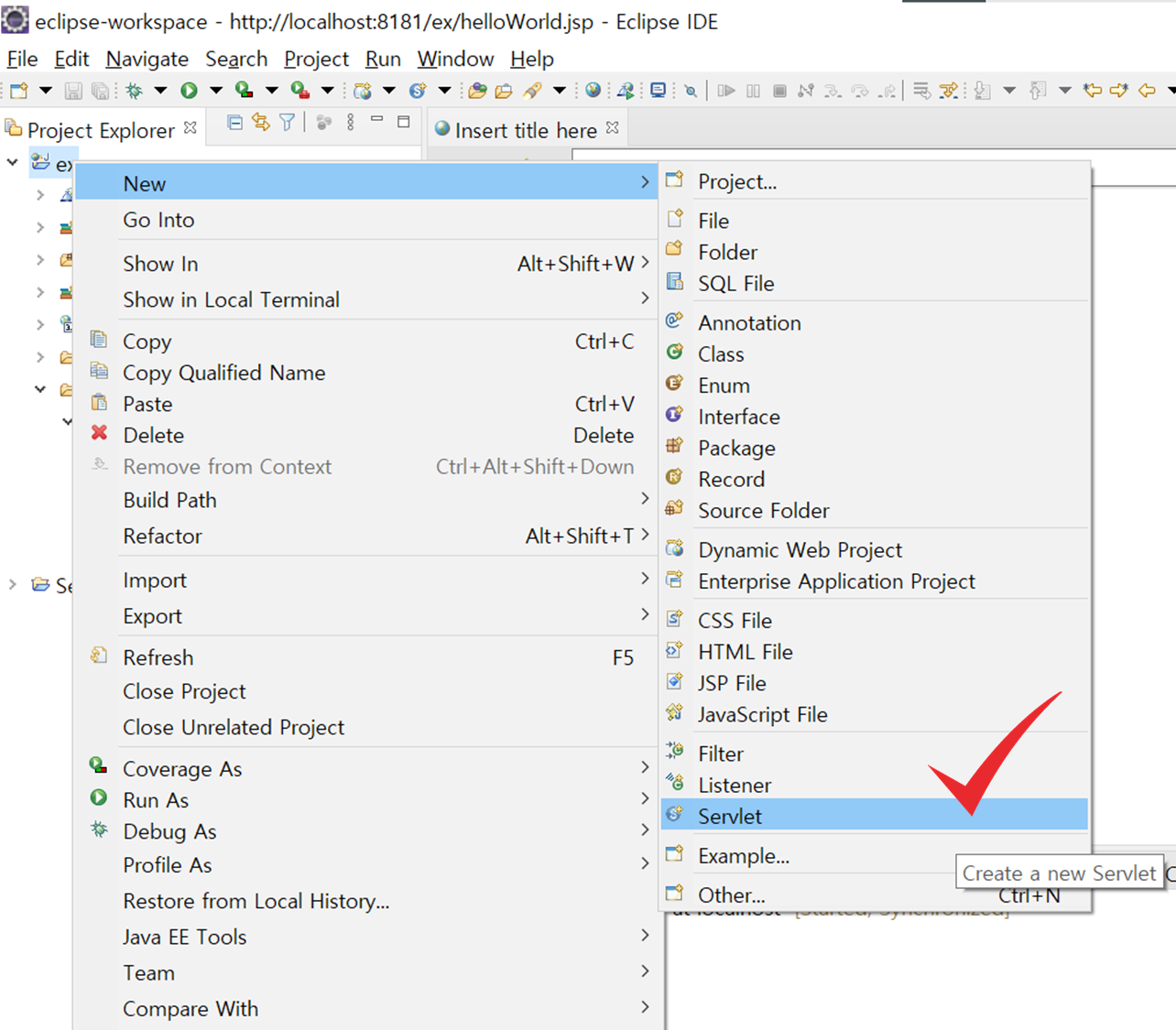Click Refresh in the context menu
Image resolution: width=1176 pixels, height=1030 pixels.
[x=365, y=657]
